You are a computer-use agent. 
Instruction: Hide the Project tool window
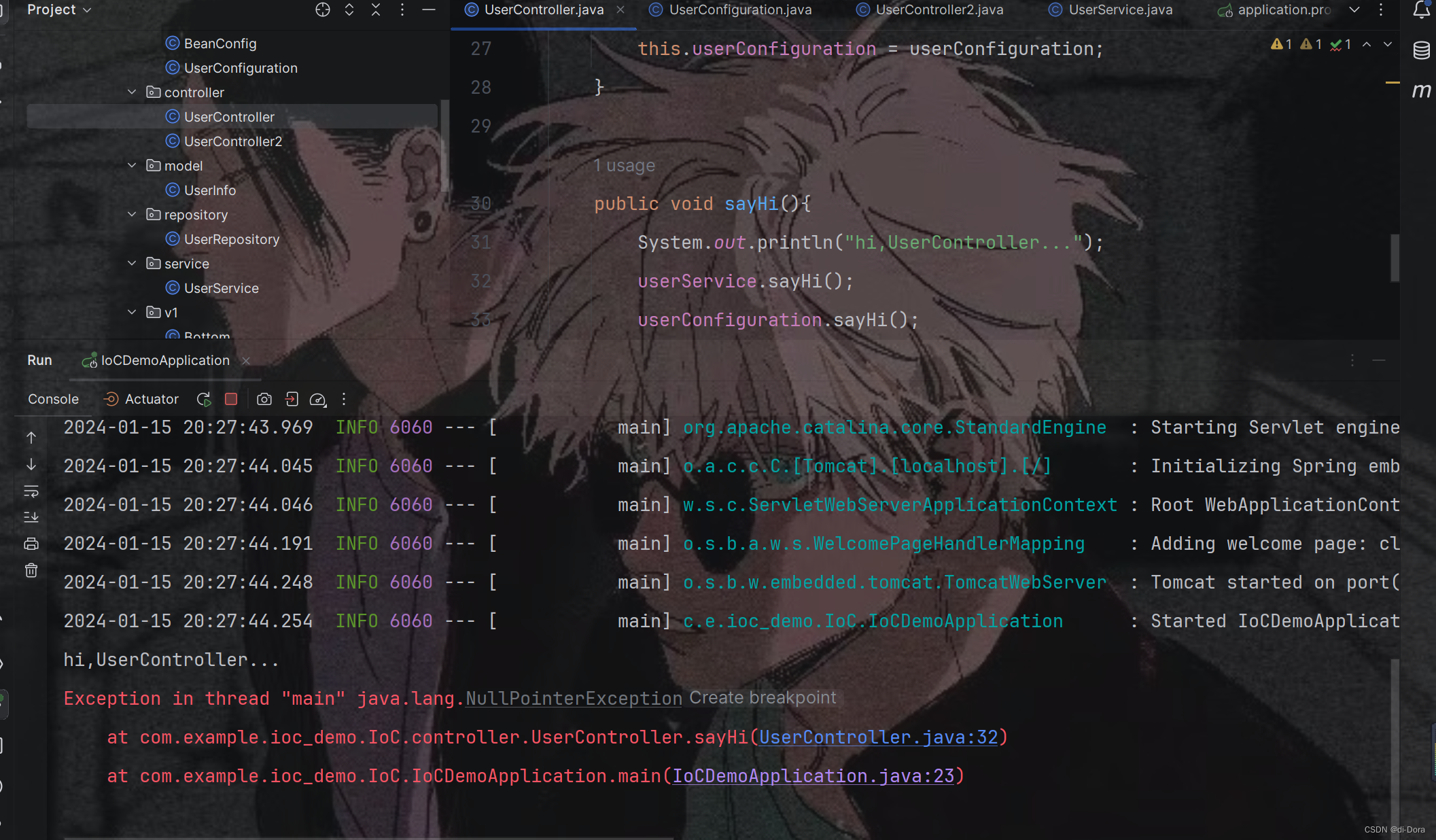tap(429, 10)
